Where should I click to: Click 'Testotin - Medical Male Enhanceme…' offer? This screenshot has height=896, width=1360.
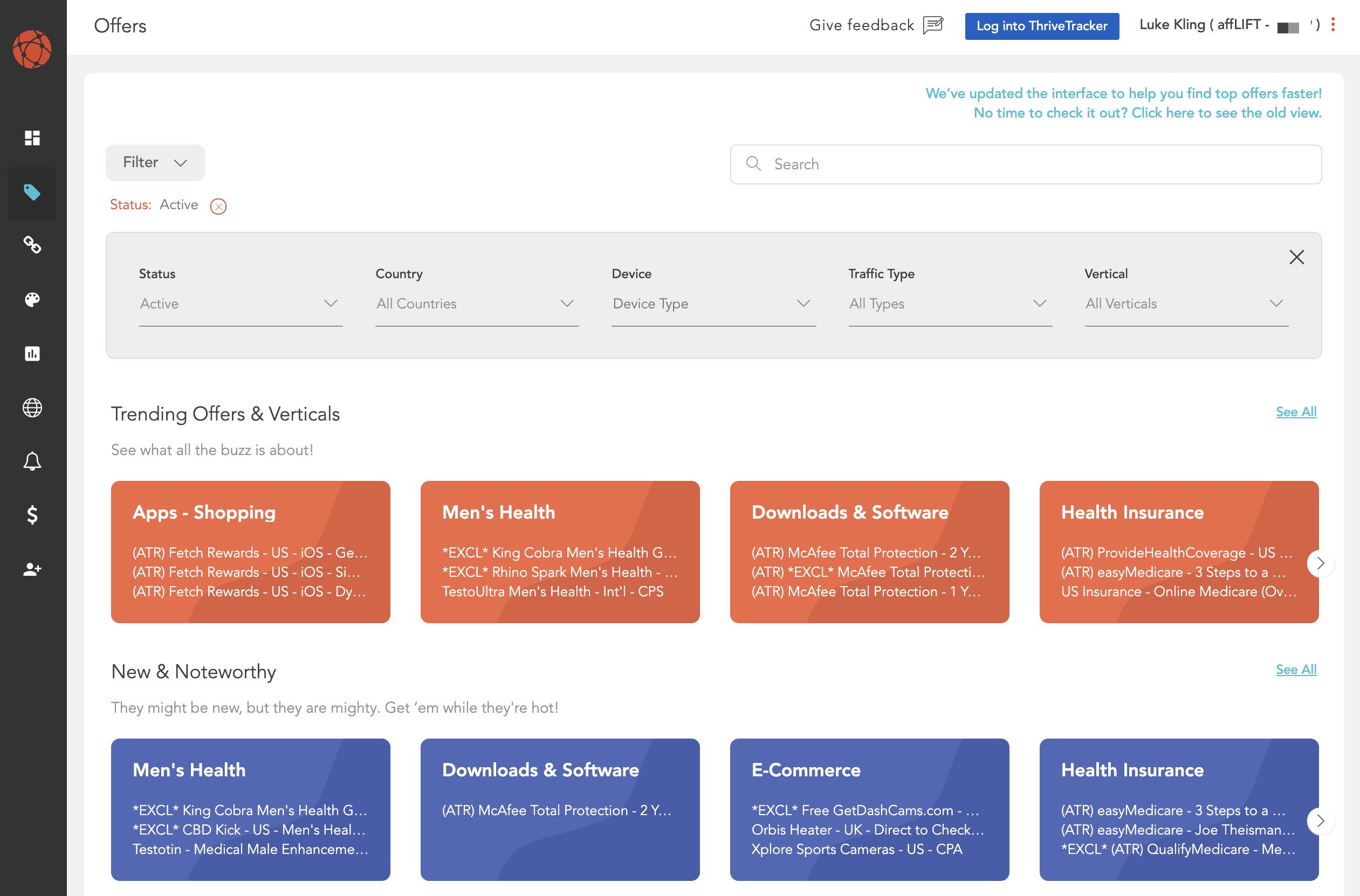click(250, 849)
